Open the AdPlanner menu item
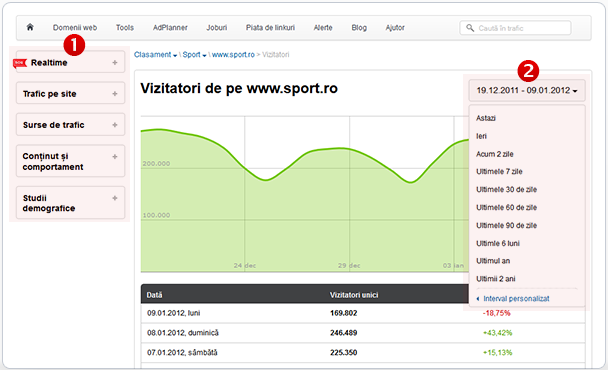 170,28
